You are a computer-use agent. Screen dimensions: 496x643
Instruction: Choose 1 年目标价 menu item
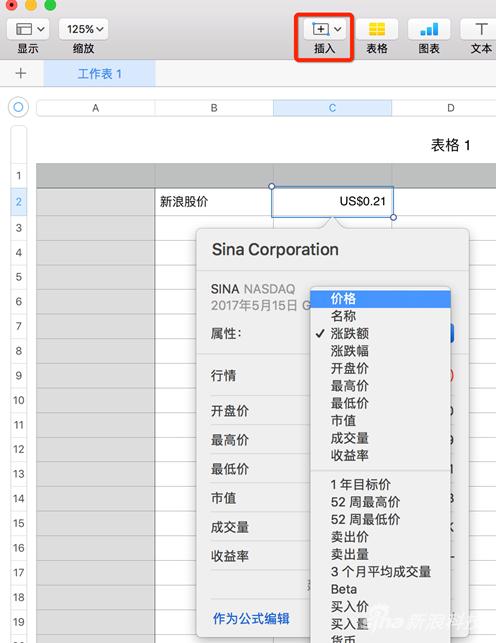click(x=380, y=485)
